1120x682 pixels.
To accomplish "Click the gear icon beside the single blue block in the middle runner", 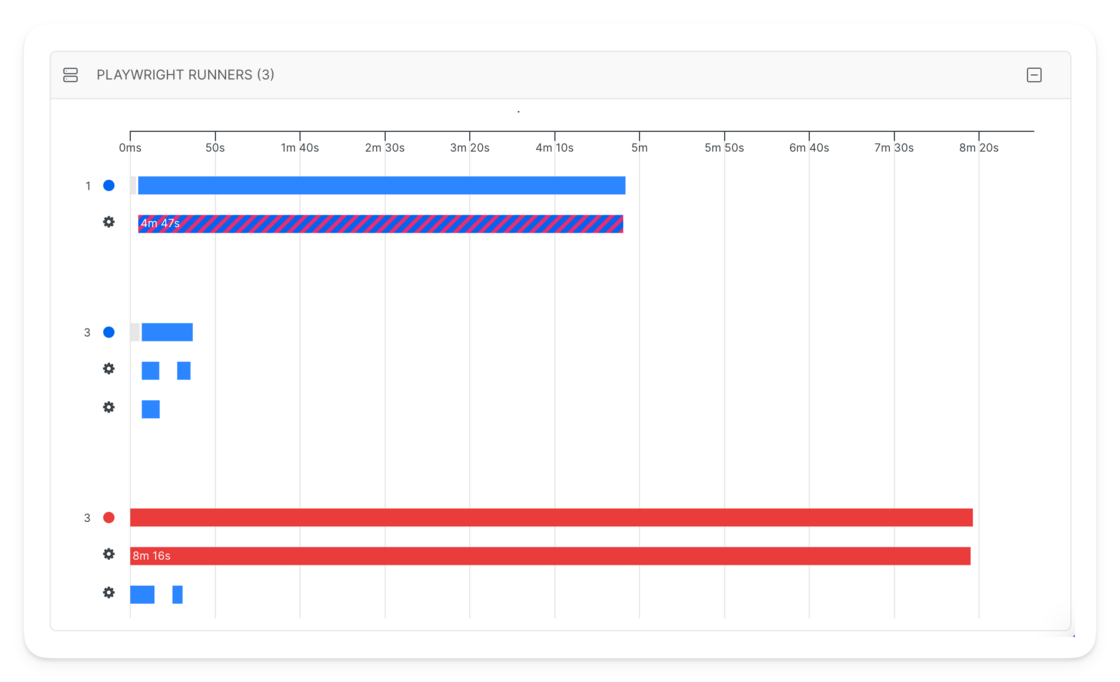I will tap(109, 407).
